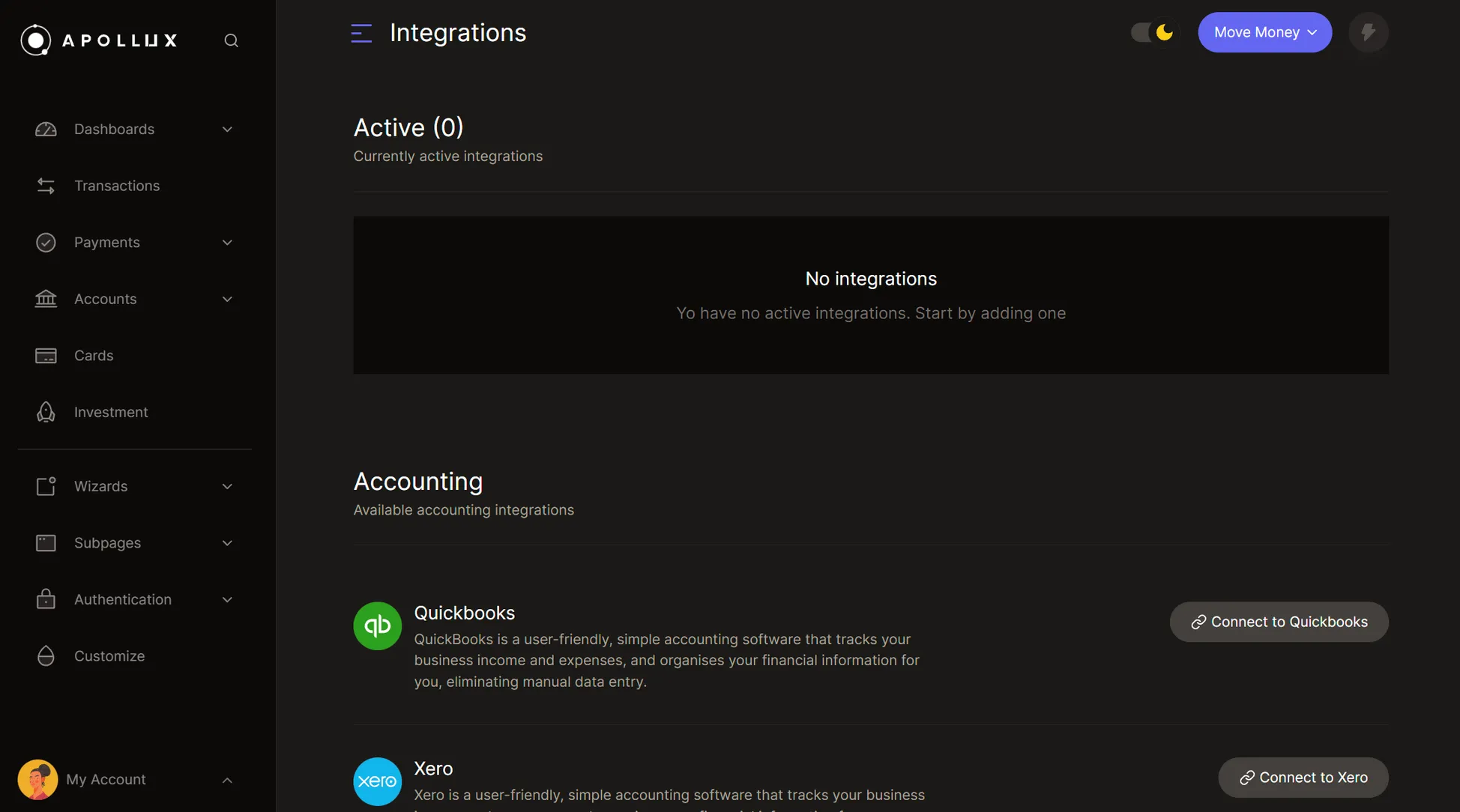
Task: Select the Accounts menu label
Action: pyautogui.click(x=105, y=299)
